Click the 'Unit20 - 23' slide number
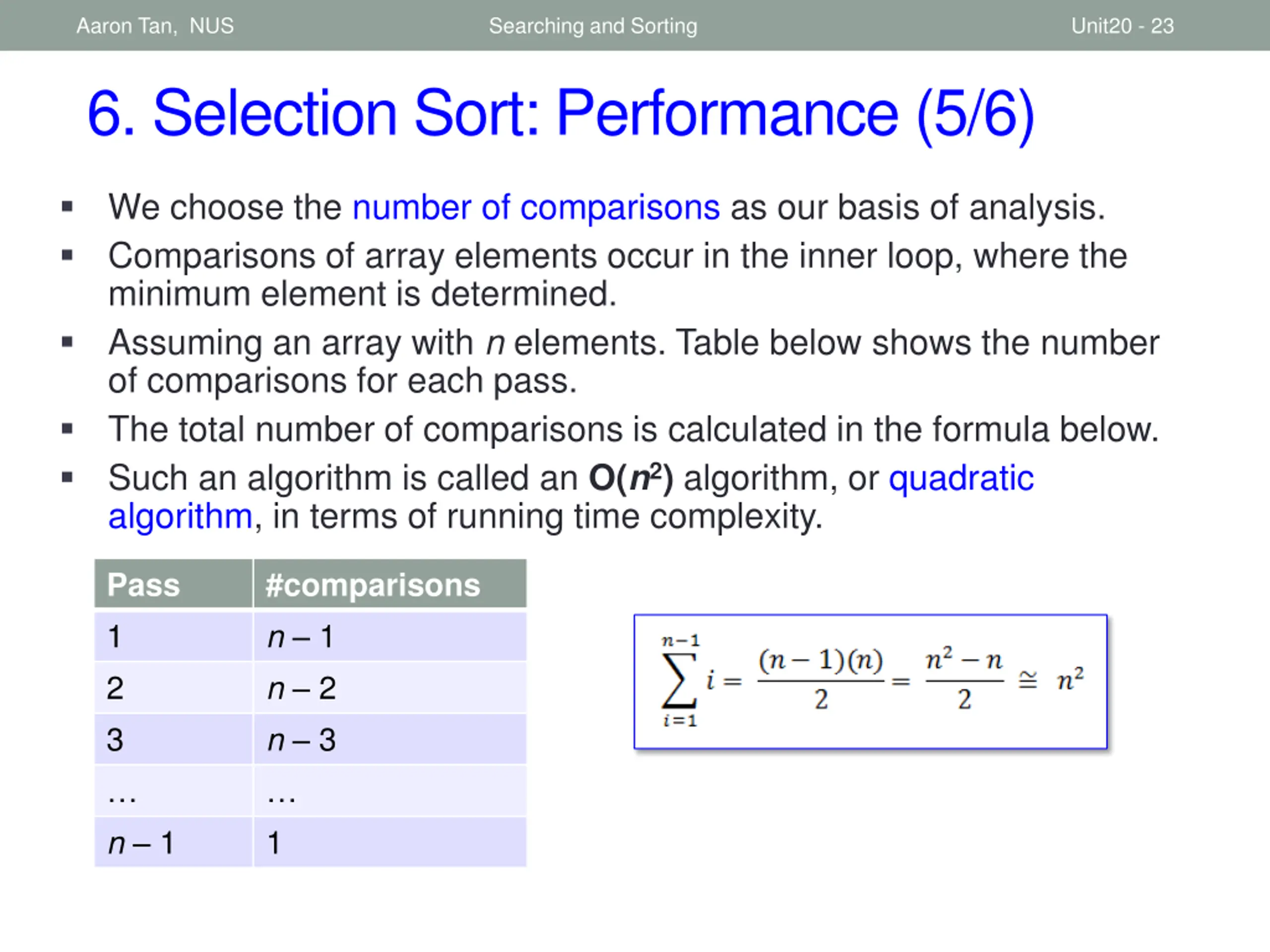The image size is (1270, 952). click(1123, 26)
